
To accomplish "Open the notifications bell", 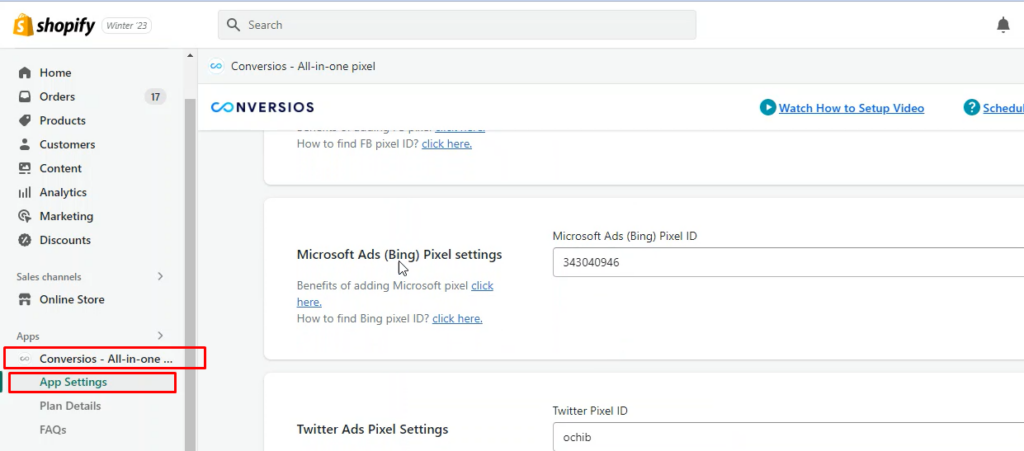I will click(x=1003, y=25).
